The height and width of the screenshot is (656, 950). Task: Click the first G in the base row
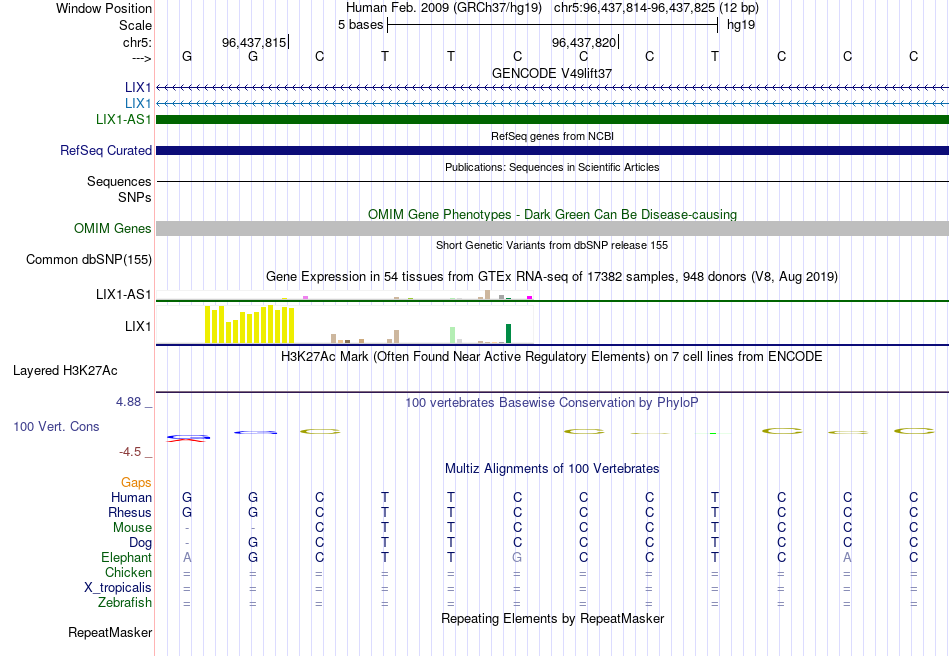187,56
